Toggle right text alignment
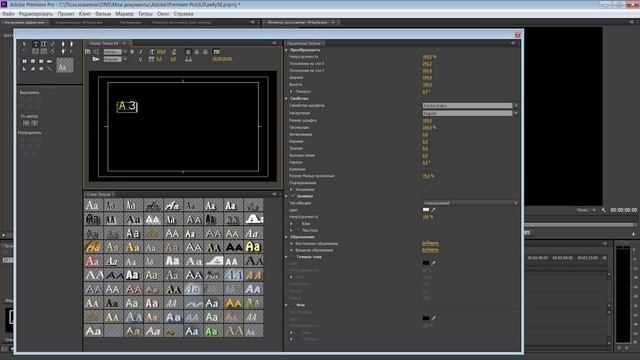640x360 pixels. pos(205,52)
